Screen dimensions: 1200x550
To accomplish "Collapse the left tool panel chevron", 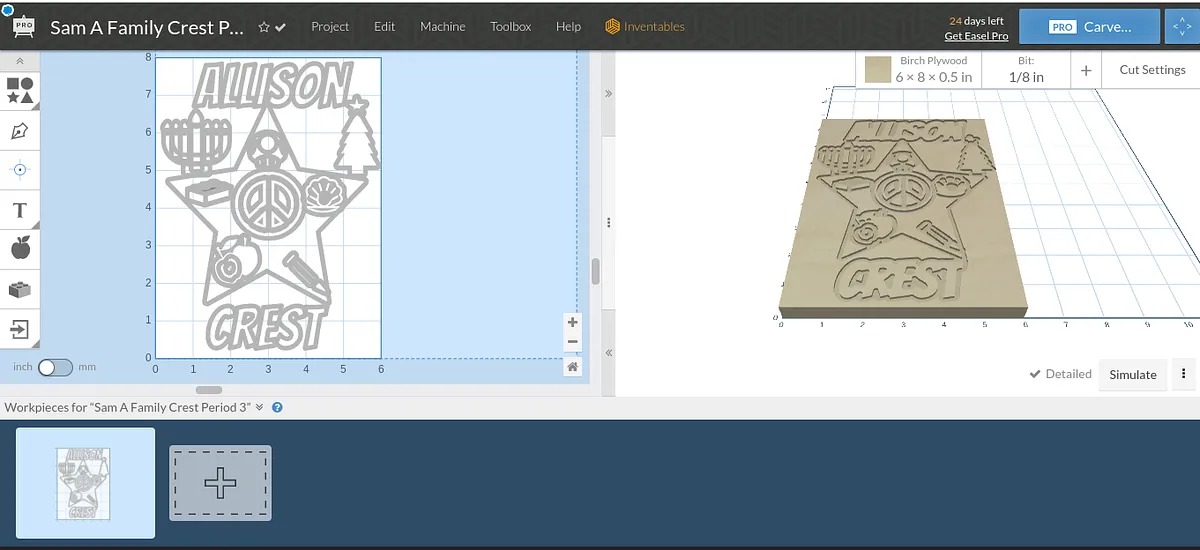I will tap(20, 61).
